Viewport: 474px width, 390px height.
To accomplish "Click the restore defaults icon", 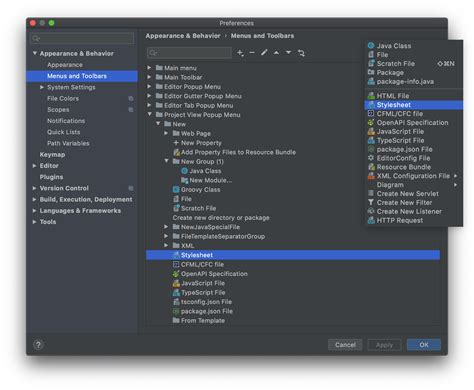I will click(301, 53).
